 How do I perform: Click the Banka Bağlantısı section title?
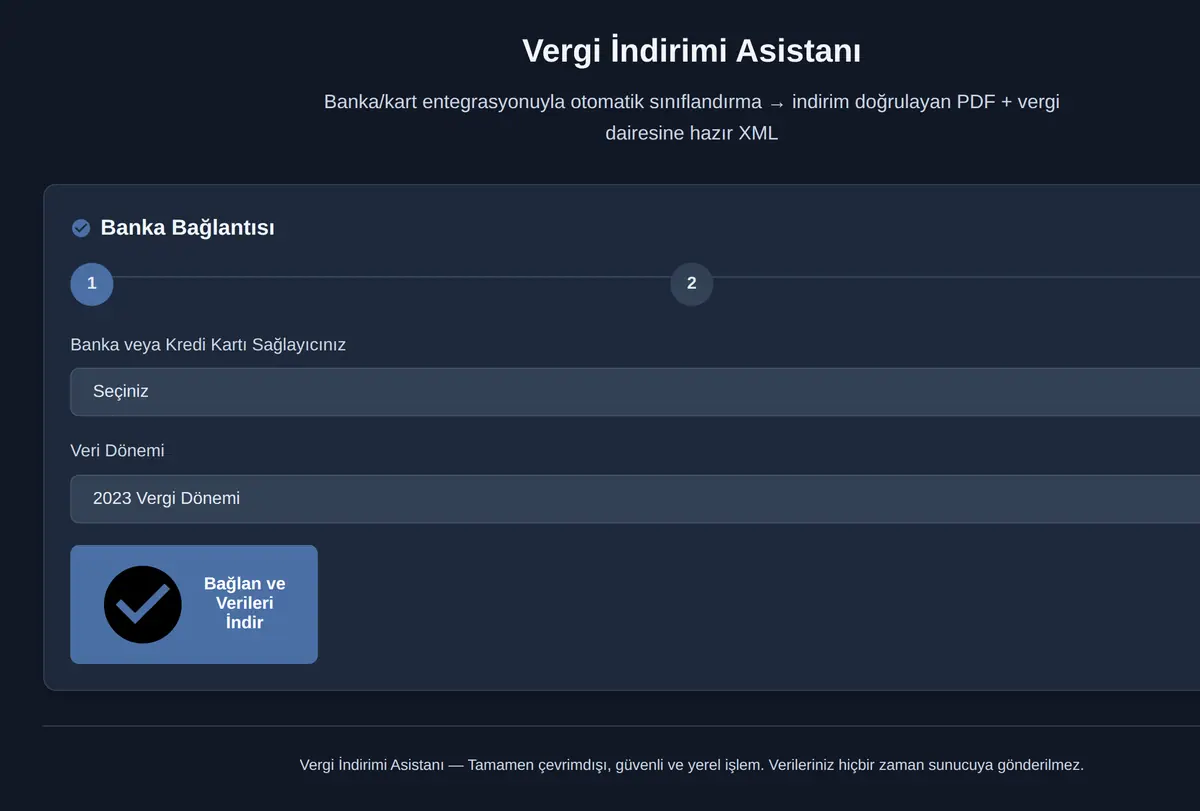click(187, 228)
